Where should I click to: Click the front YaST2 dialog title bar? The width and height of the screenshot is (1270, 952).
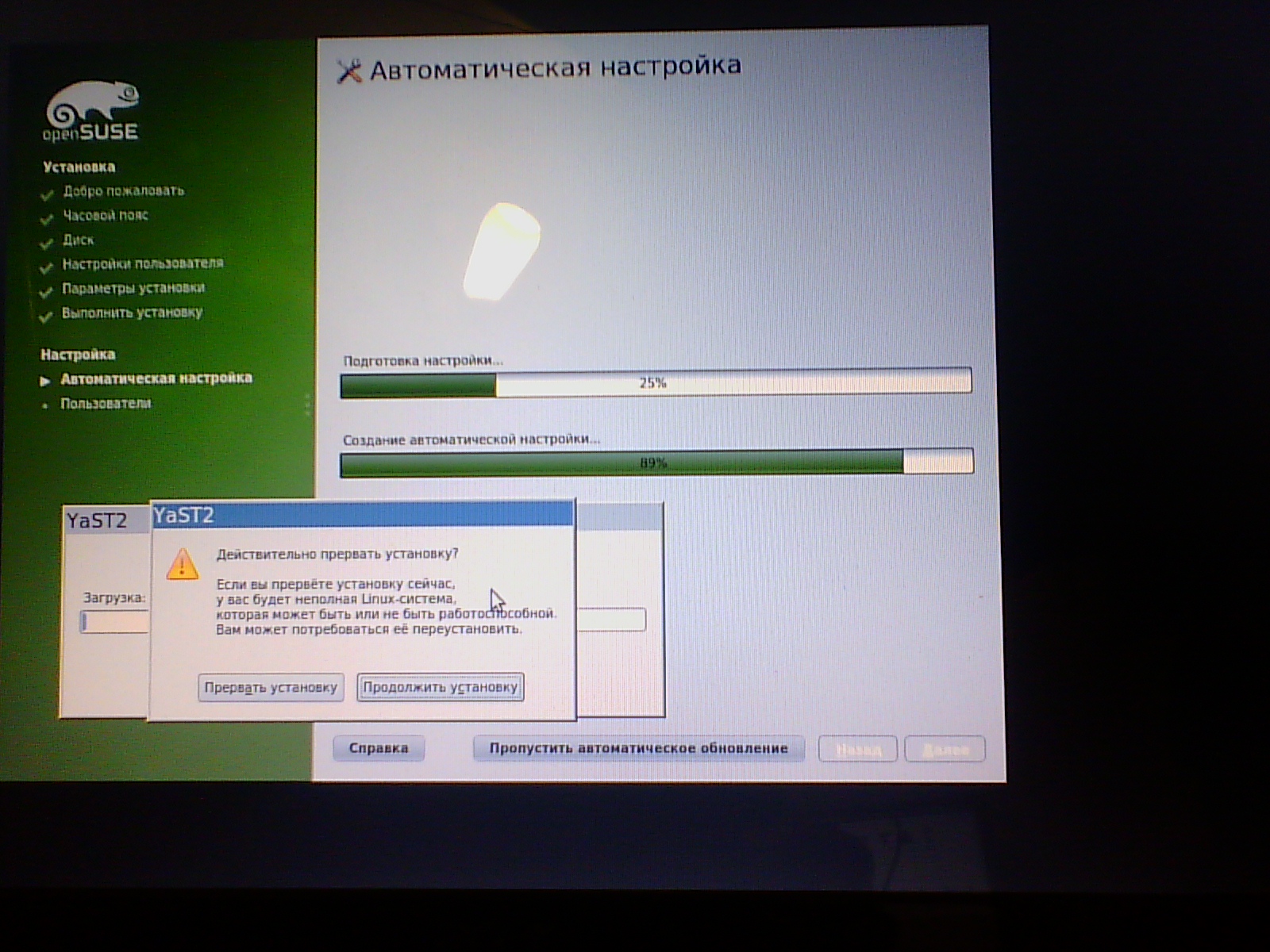362,516
